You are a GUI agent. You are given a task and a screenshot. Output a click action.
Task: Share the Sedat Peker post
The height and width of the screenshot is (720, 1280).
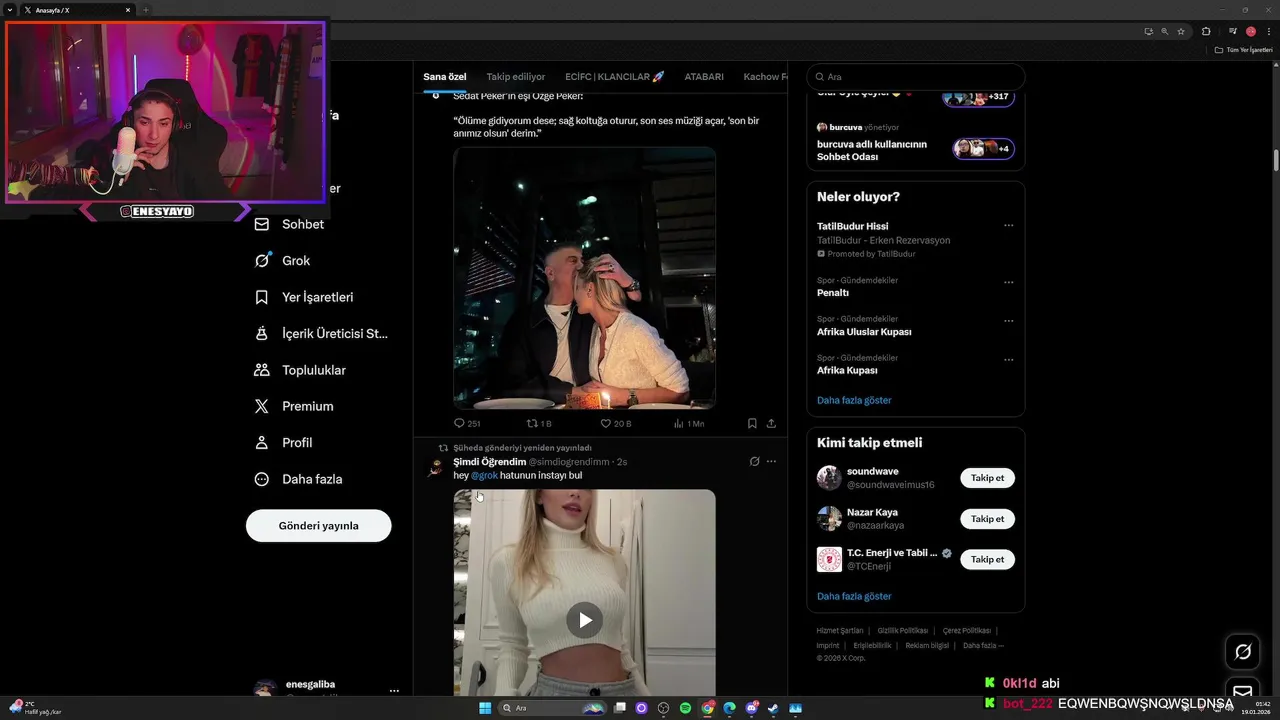pos(771,424)
